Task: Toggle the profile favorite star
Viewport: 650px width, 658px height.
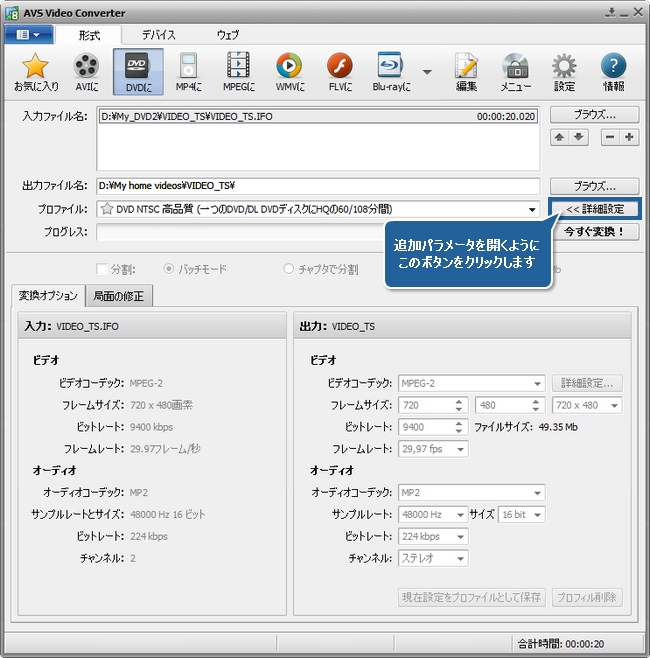Action: (107, 209)
